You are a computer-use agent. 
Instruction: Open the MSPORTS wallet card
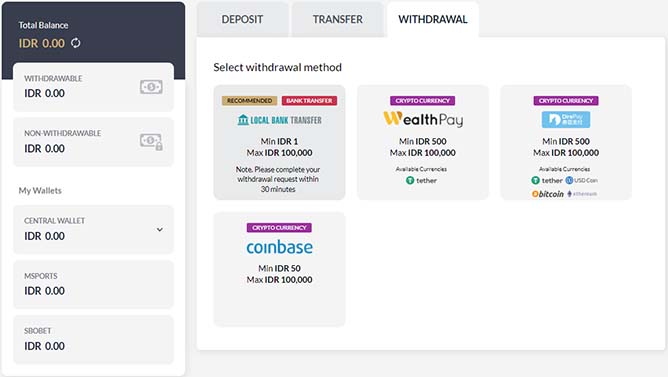point(94,285)
